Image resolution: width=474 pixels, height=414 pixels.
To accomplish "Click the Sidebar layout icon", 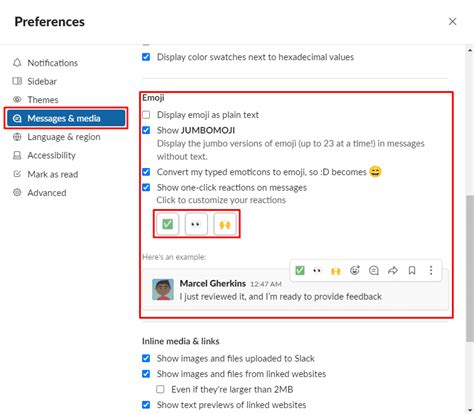I will coord(17,81).
